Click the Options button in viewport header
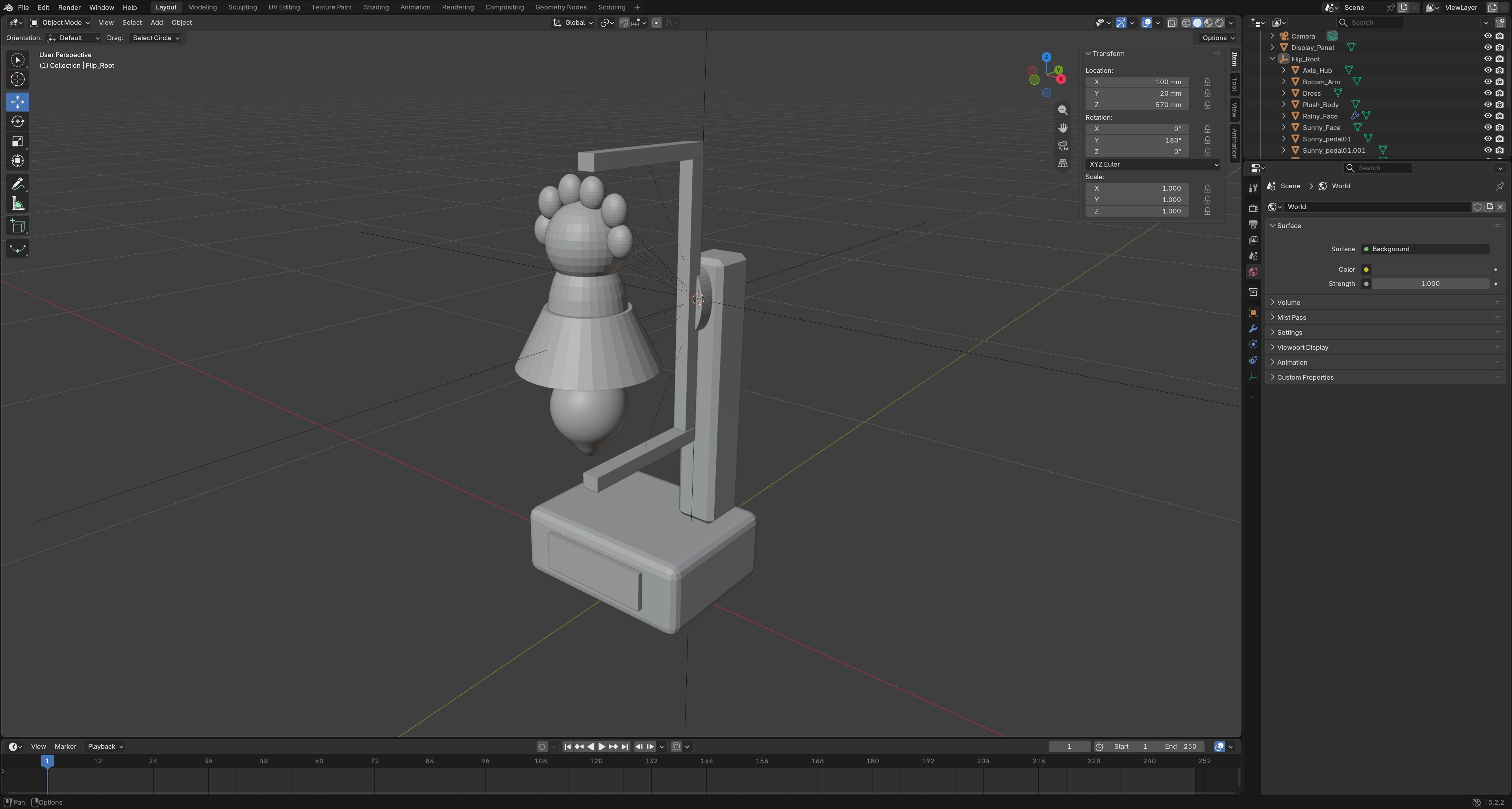Image resolution: width=1512 pixels, height=809 pixels. coord(1218,38)
